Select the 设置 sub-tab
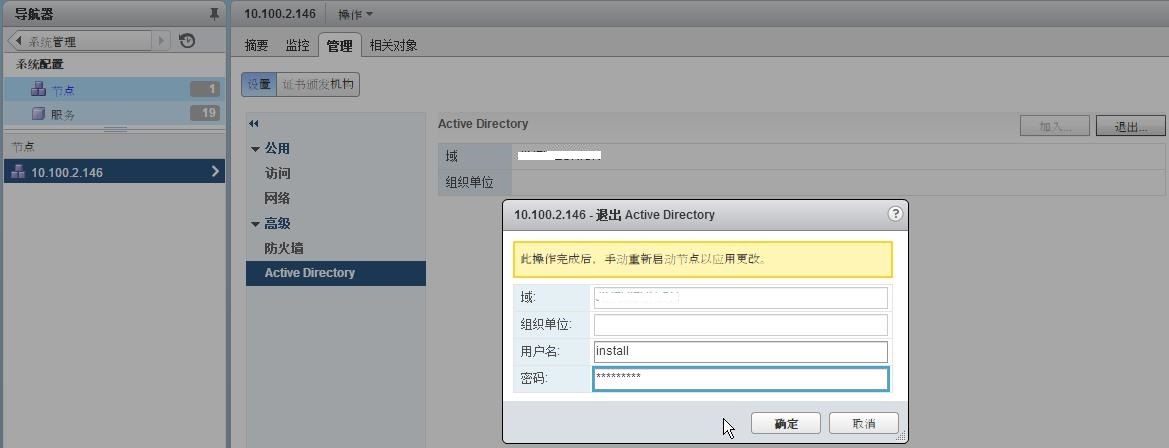The width and height of the screenshot is (1169, 448). point(259,84)
